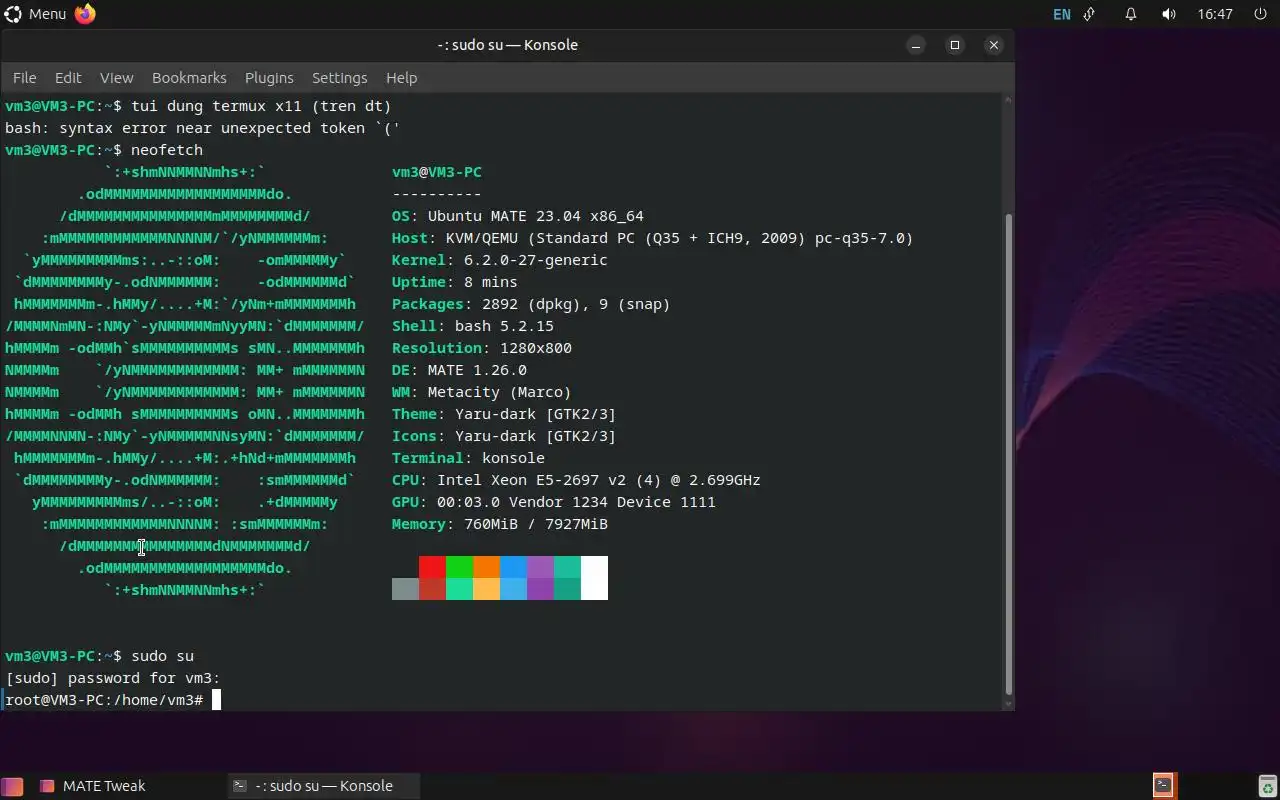
Task: Open the 16:47 clock calendar
Action: pos(1215,14)
